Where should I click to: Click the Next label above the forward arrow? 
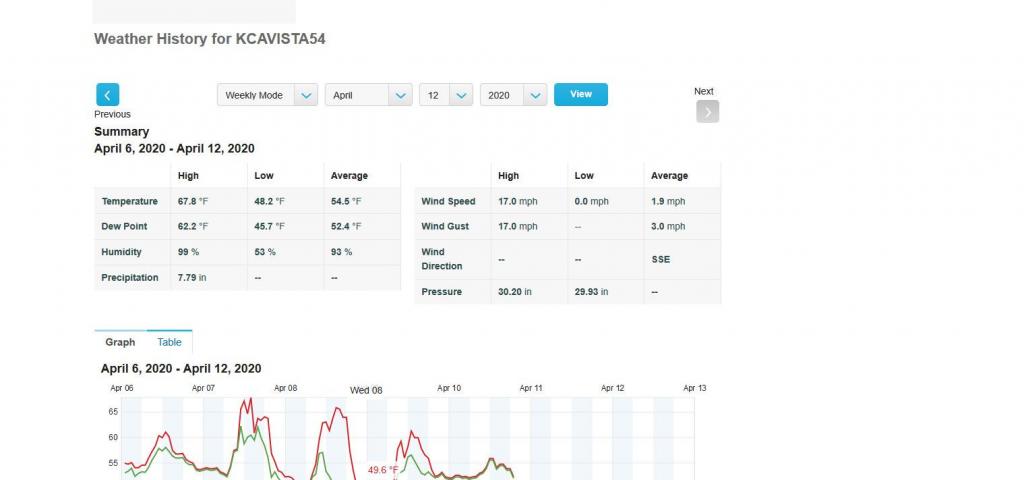[x=703, y=91]
